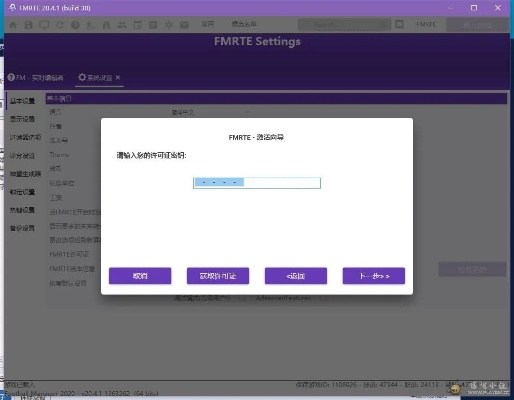Select 锁定设置 in settings sidebar
The image size is (514, 400).
[22, 192]
